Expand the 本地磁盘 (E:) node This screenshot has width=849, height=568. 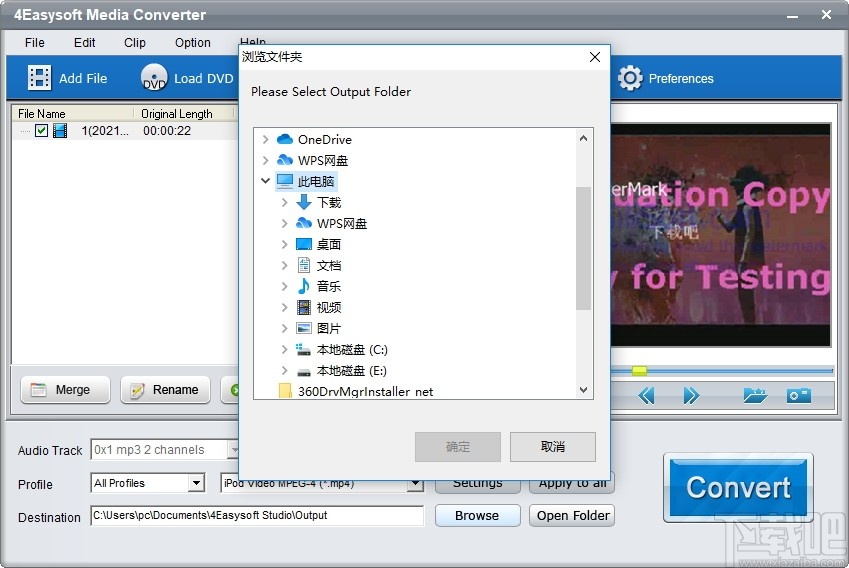[x=284, y=370]
